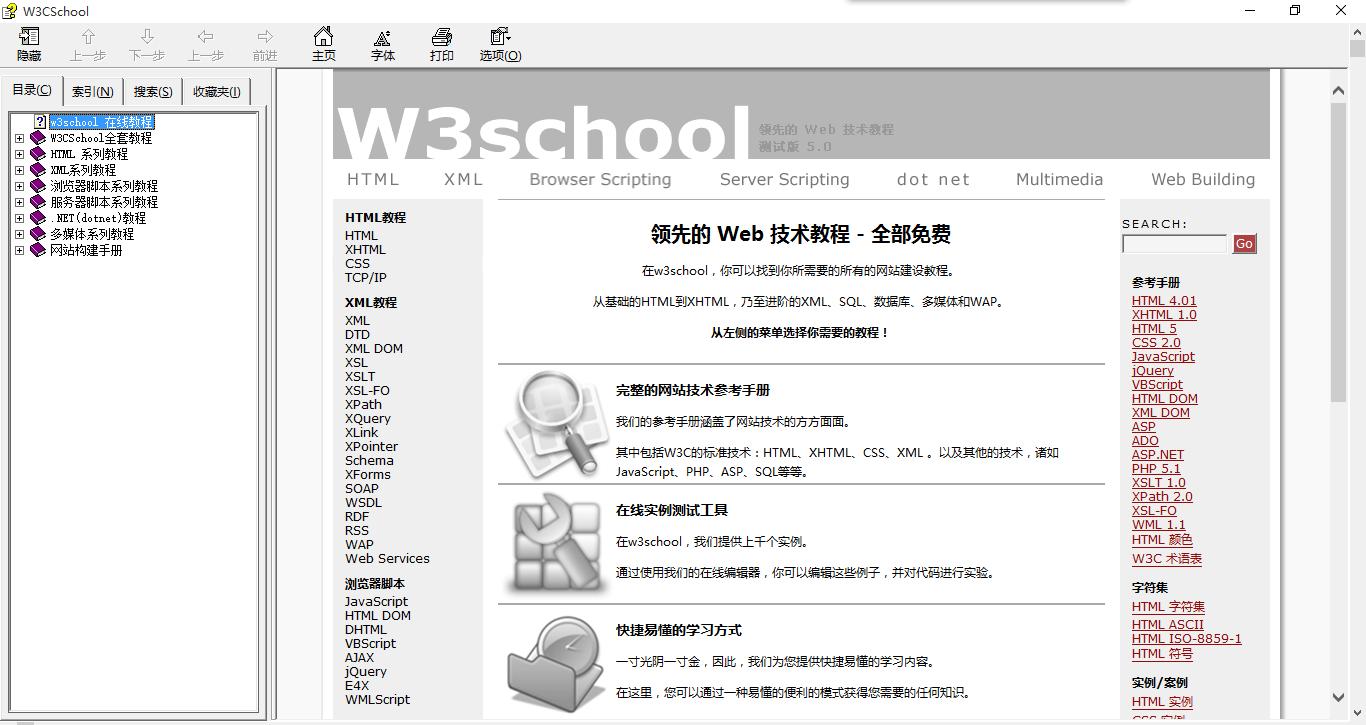Viewport: 1366px width, 725px height.
Task: Click the 主页 (Home) icon
Action: pos(323,43)
